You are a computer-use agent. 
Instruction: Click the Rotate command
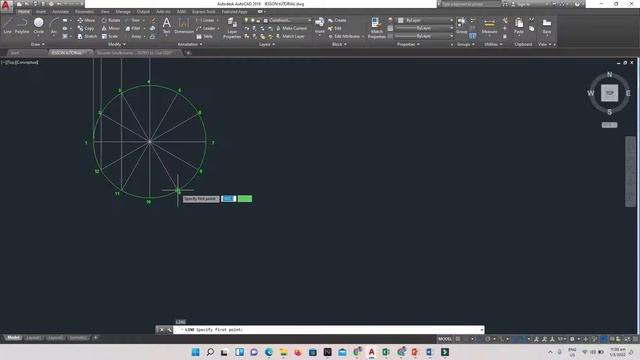coord(111,20)
